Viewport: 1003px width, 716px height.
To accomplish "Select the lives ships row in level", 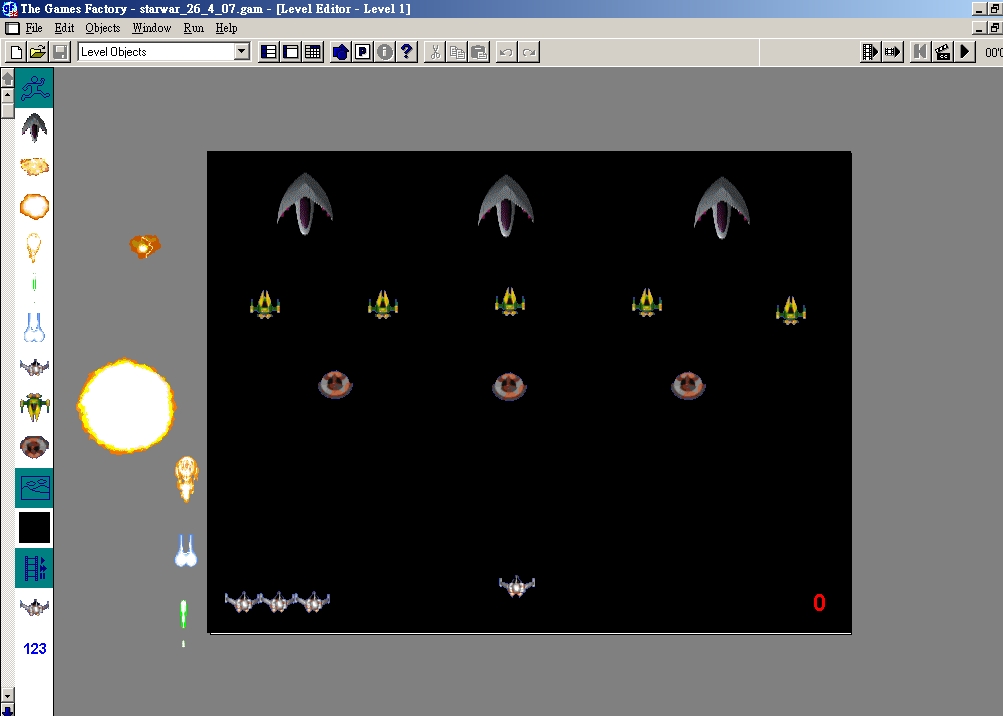I will click(x=277, y=602).
